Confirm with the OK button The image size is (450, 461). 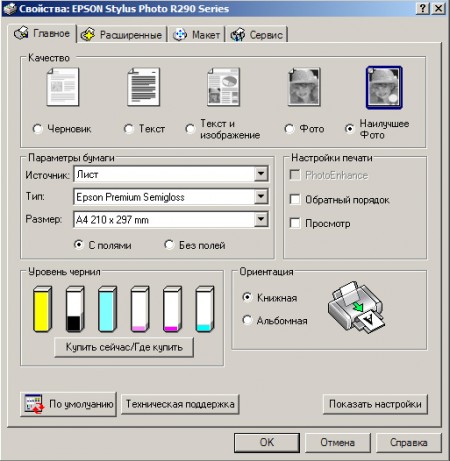click(267, 442)
